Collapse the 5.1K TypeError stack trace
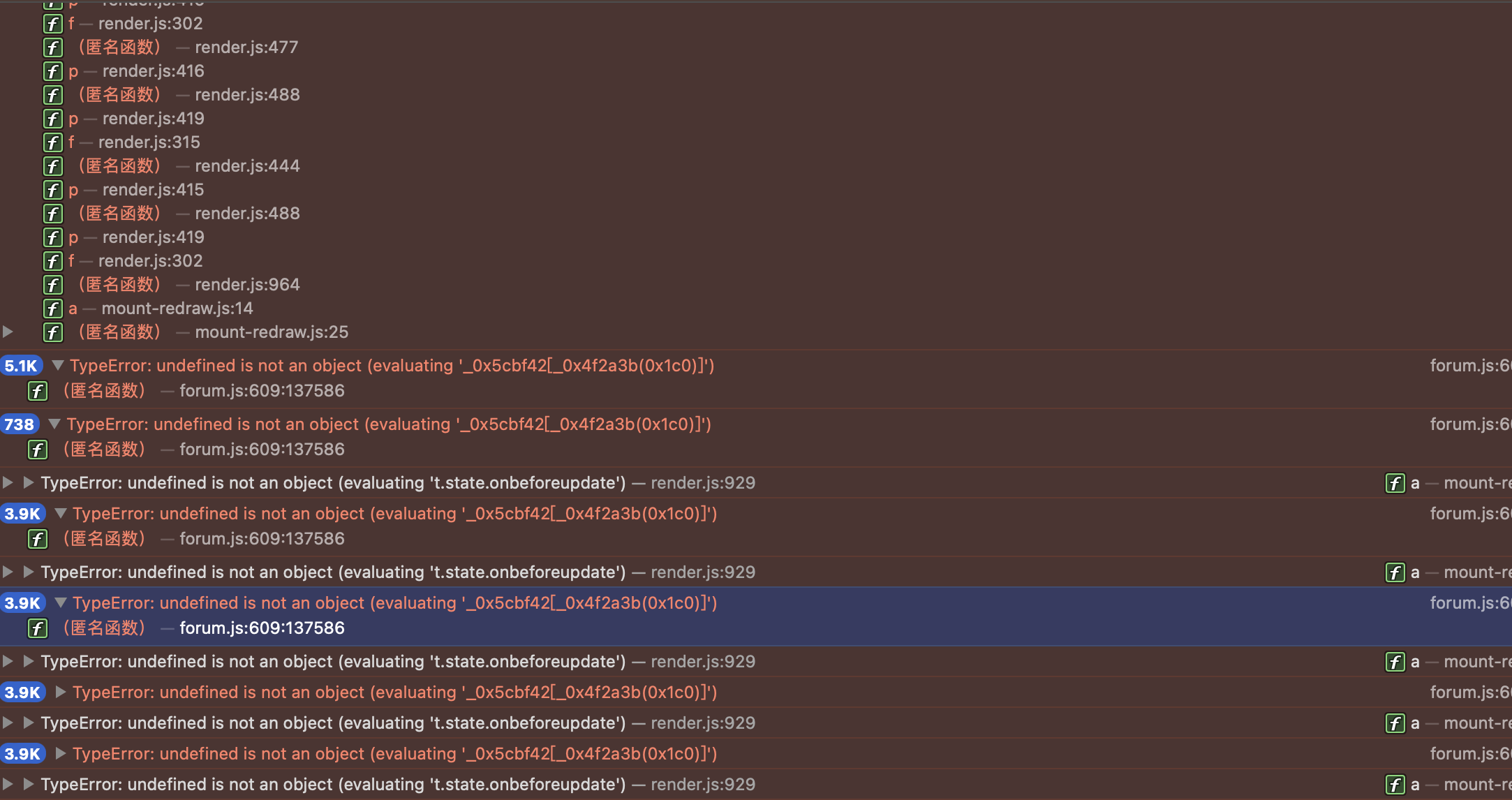 click(58, 365)
